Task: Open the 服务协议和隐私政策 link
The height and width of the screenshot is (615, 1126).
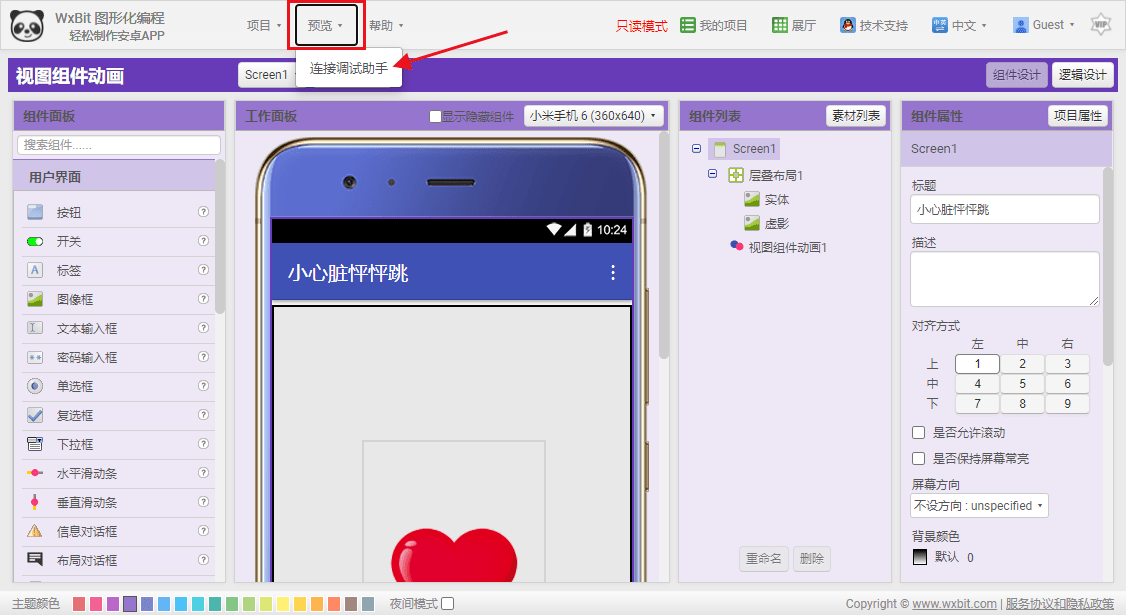Action: click(1060, 604)
